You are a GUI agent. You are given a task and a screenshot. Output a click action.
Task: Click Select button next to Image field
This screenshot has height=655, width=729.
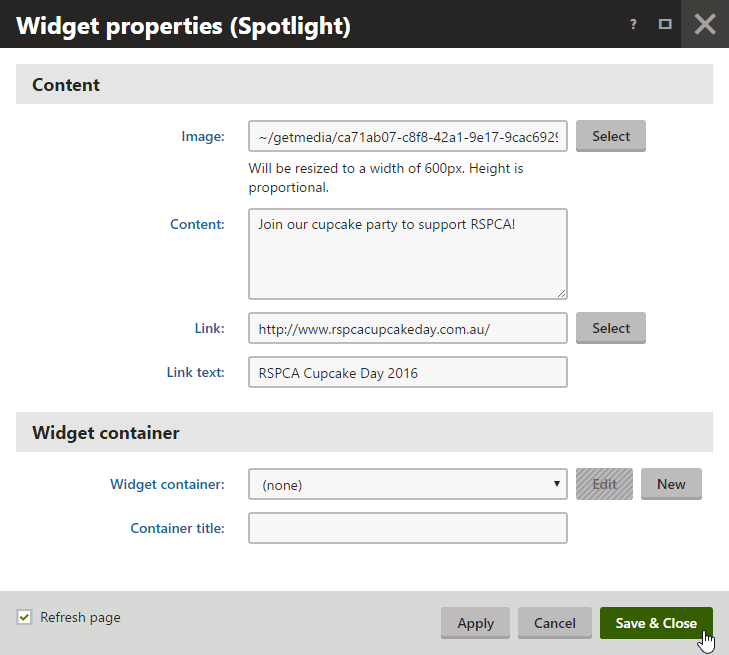tap(610, 136)
